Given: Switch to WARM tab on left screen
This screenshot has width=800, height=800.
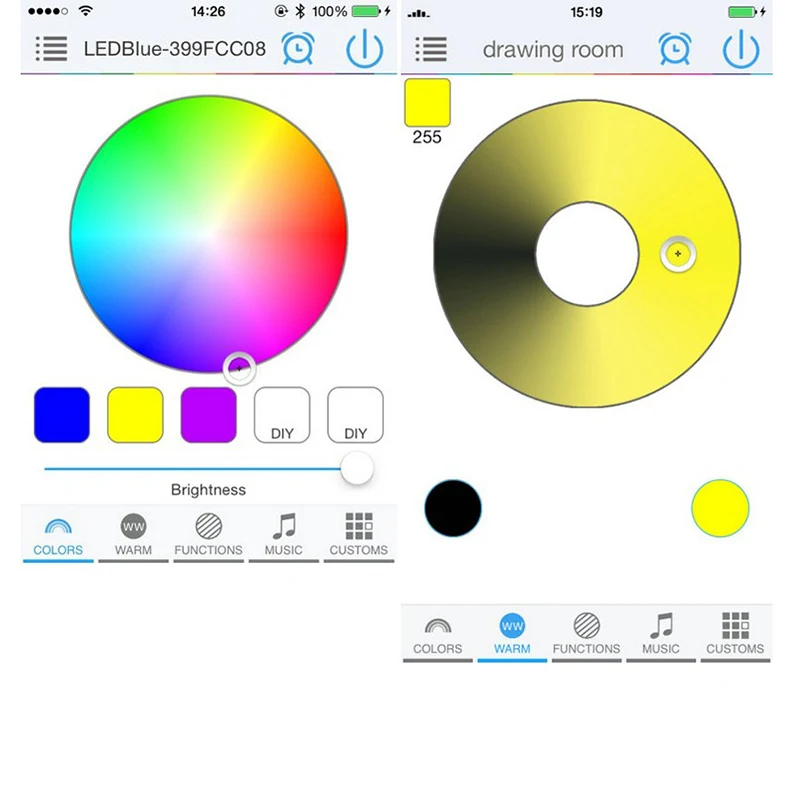Looking at the screenshot, I should [133, 535].
